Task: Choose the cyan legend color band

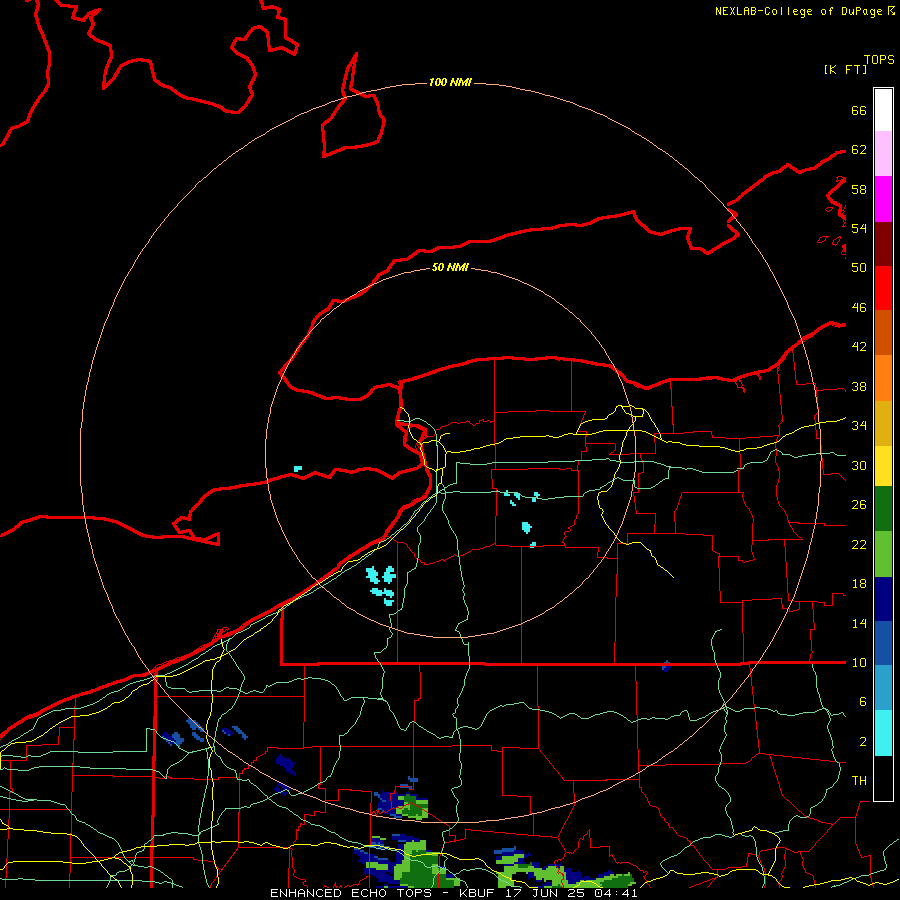Action: tap(883, 733)
